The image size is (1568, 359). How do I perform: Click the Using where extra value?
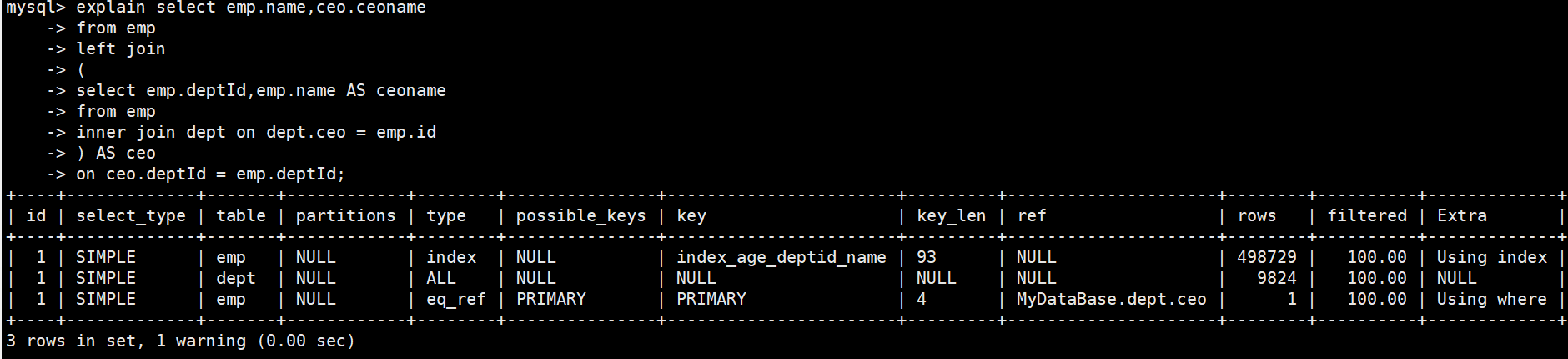(1491, 299)
